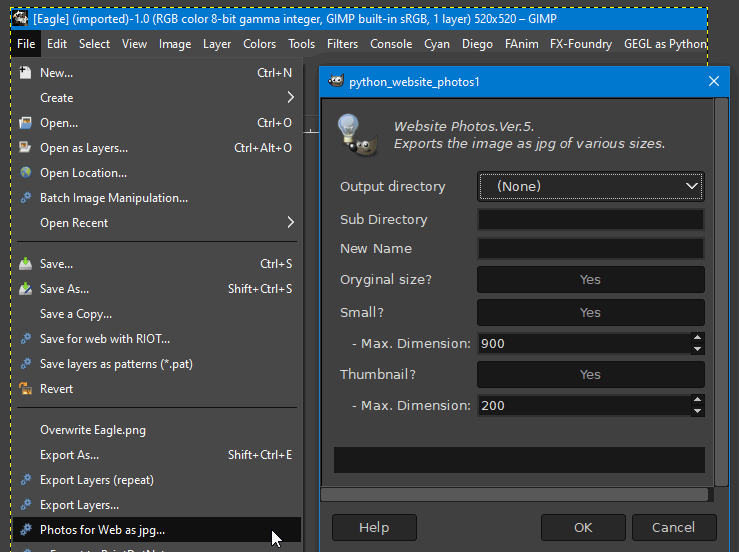Click the Help button in dialog
The height and width of the screenshot is (552, 739).
point(374,527)
